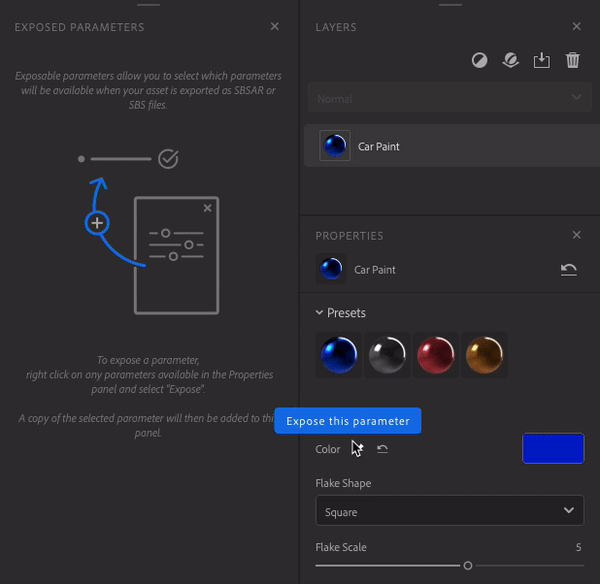Apply the red car paint preset
The width and height of the screenshot is (600, 584).
(435, 355)
